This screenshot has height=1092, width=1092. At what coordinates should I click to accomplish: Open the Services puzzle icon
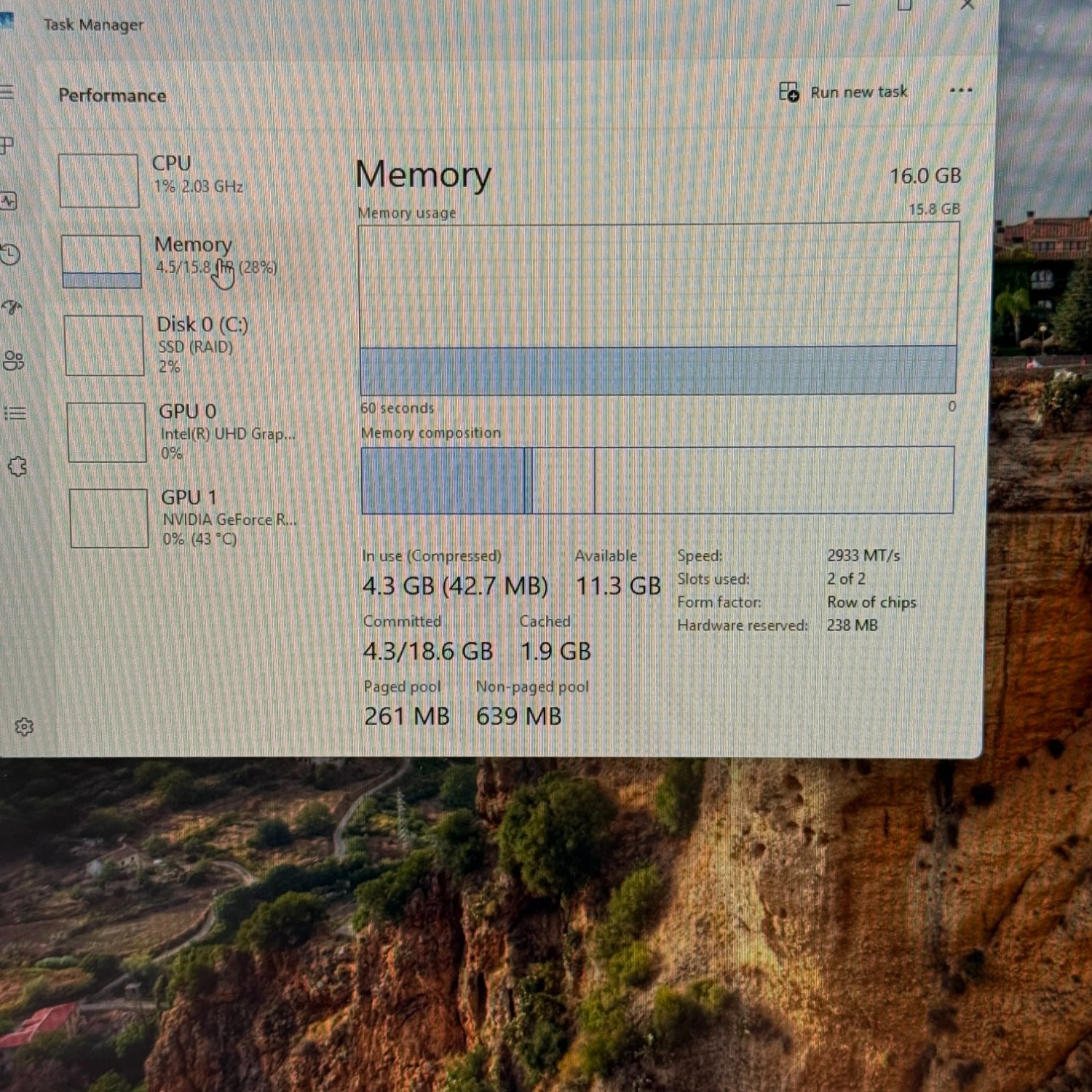coord(17,467)
